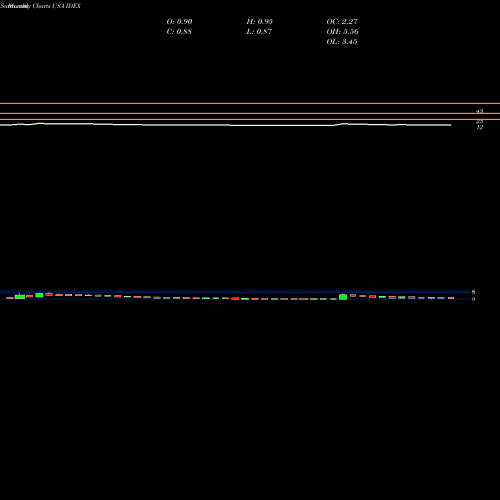Image resolution: width=500 pixels, height=500 pixels.
Task: Click the close price label C: 0.88
Action: pyautogui.click(x=179, y=32)
